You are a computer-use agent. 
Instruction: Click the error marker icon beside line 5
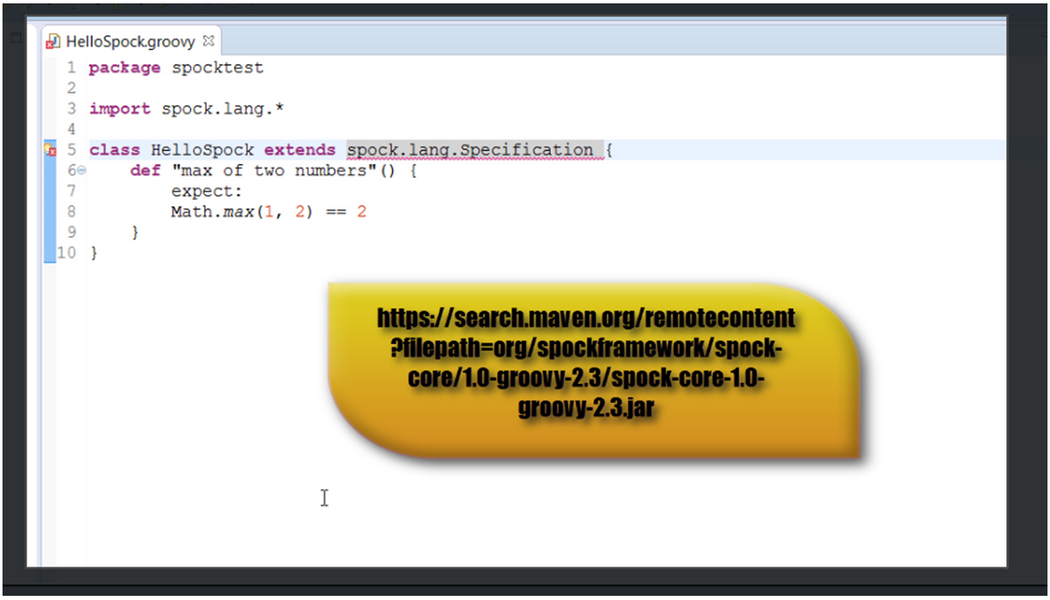50,149
